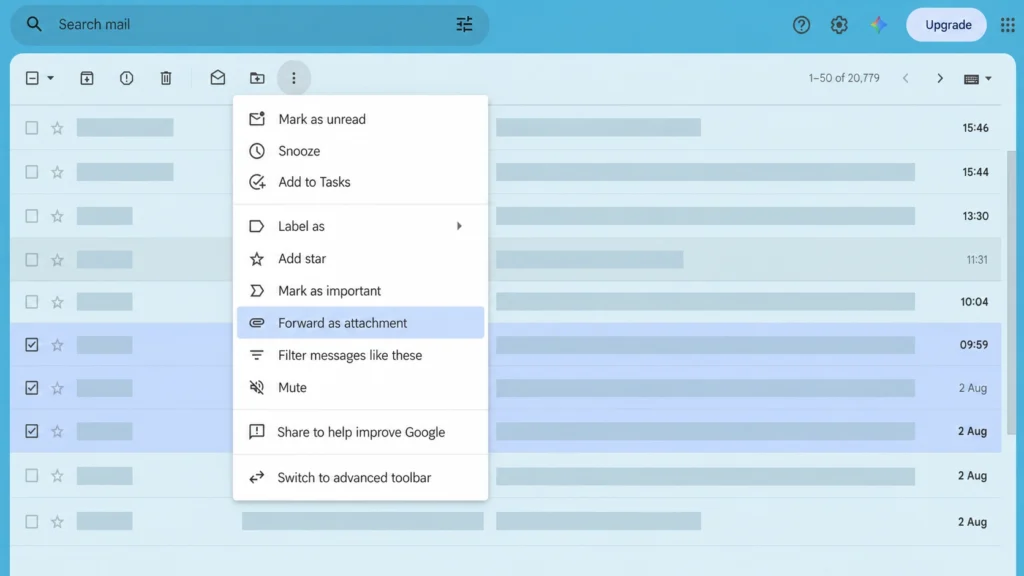The height and width of the screenshot is (576, 1024).
Task: Open the email received at 10:04
Action: 505,302
